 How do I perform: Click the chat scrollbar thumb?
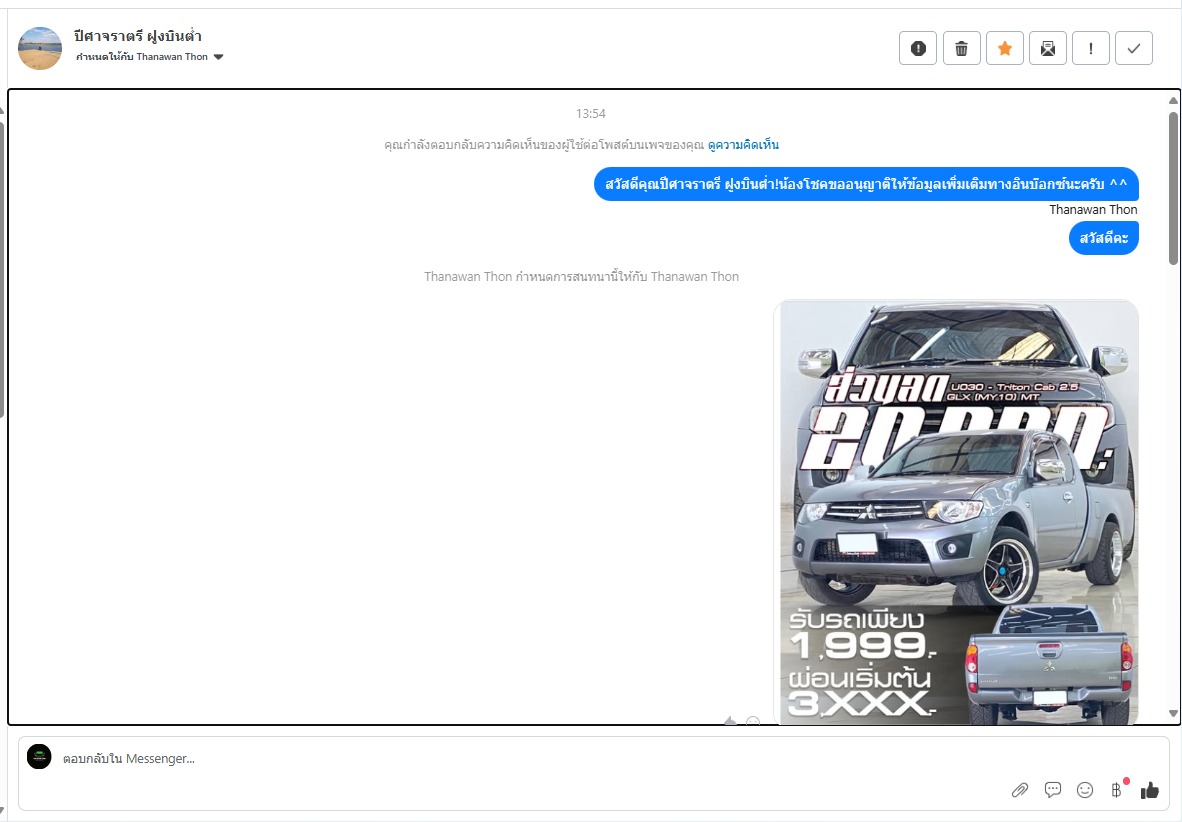pyautogui.click(x=1173, y=189)
